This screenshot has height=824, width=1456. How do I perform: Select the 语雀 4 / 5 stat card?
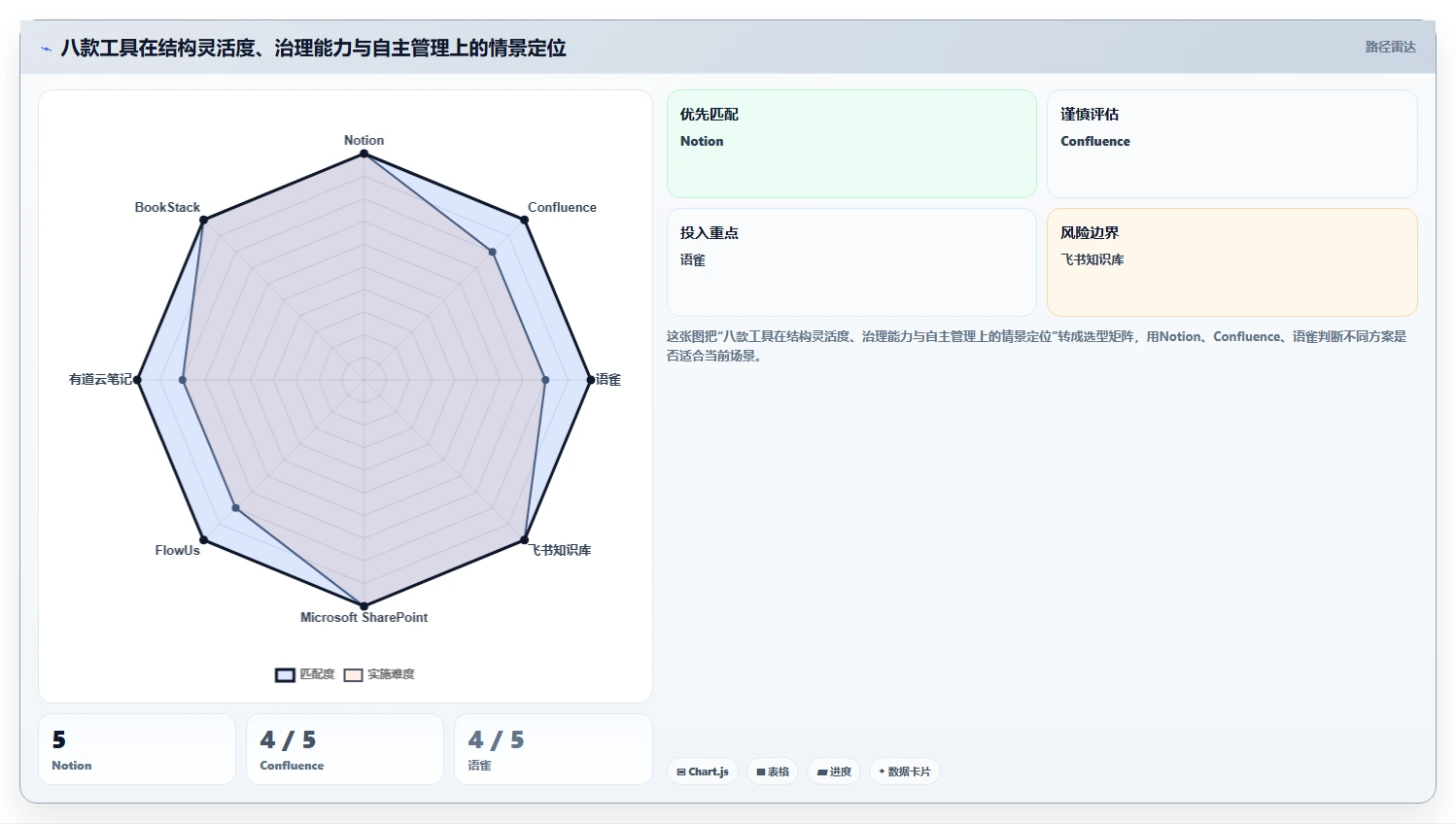click(553, 749)
